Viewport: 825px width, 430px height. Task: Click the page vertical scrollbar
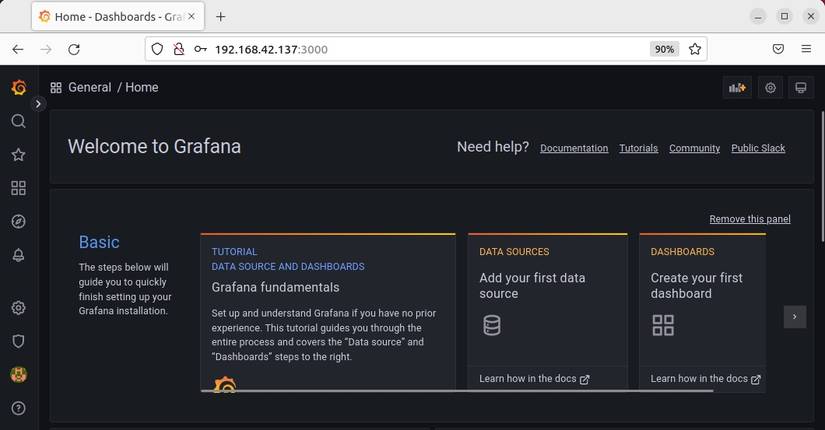click(x=822, y=174)
